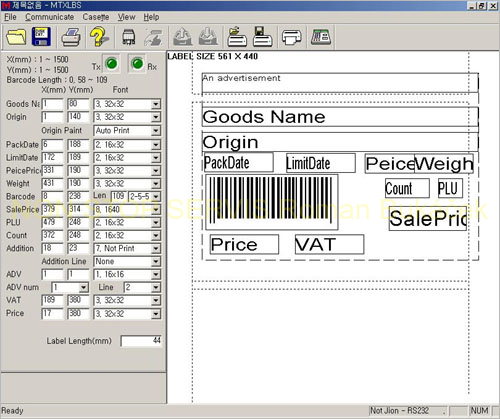
Task: Click Barcode Len field showing 109
Action: [118, 196]
